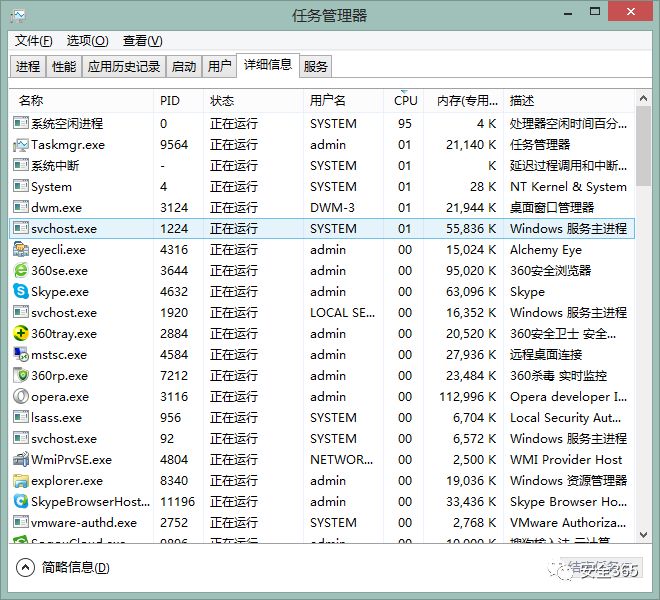Screen dimensions: 660x600
Task: Collapse to 简略信息 view
Action: [x=63, y=568]
